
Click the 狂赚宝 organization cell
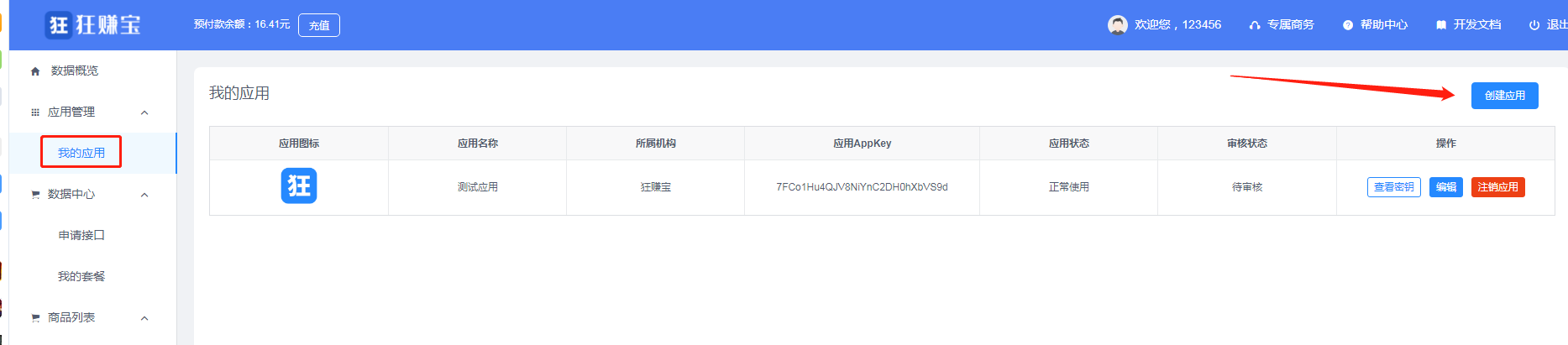pyautogui.click(x=656, y=187)
